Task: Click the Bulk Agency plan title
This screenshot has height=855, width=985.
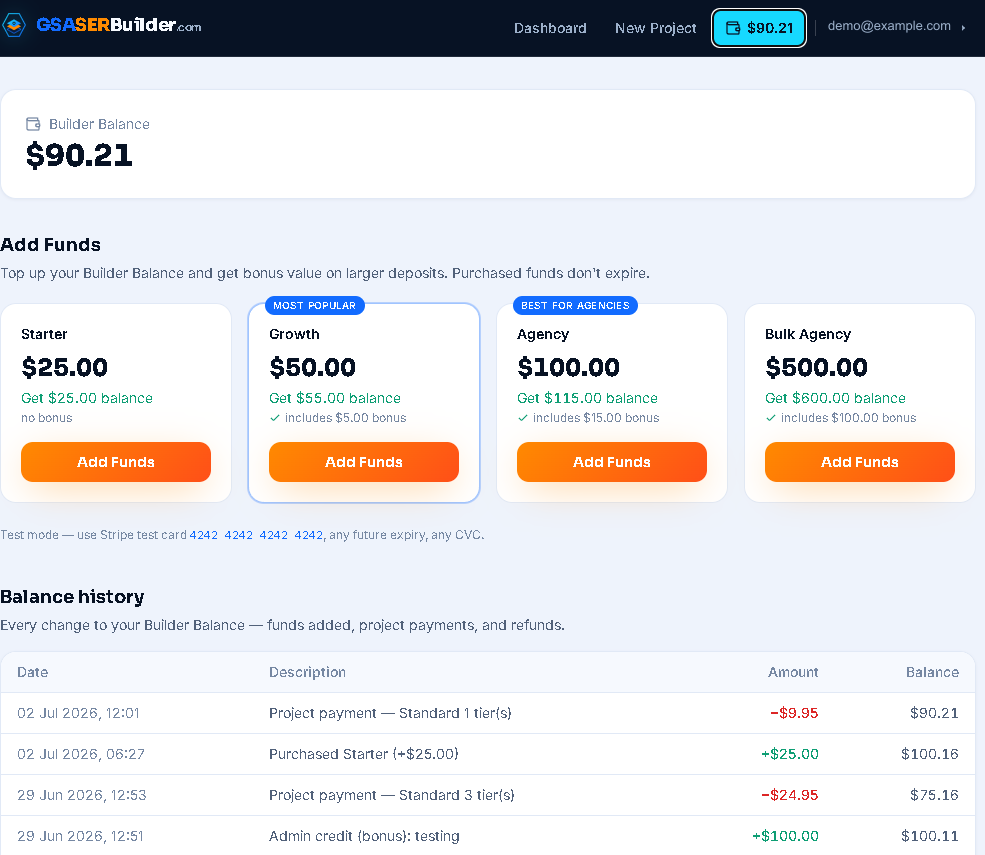Action: 808,334
